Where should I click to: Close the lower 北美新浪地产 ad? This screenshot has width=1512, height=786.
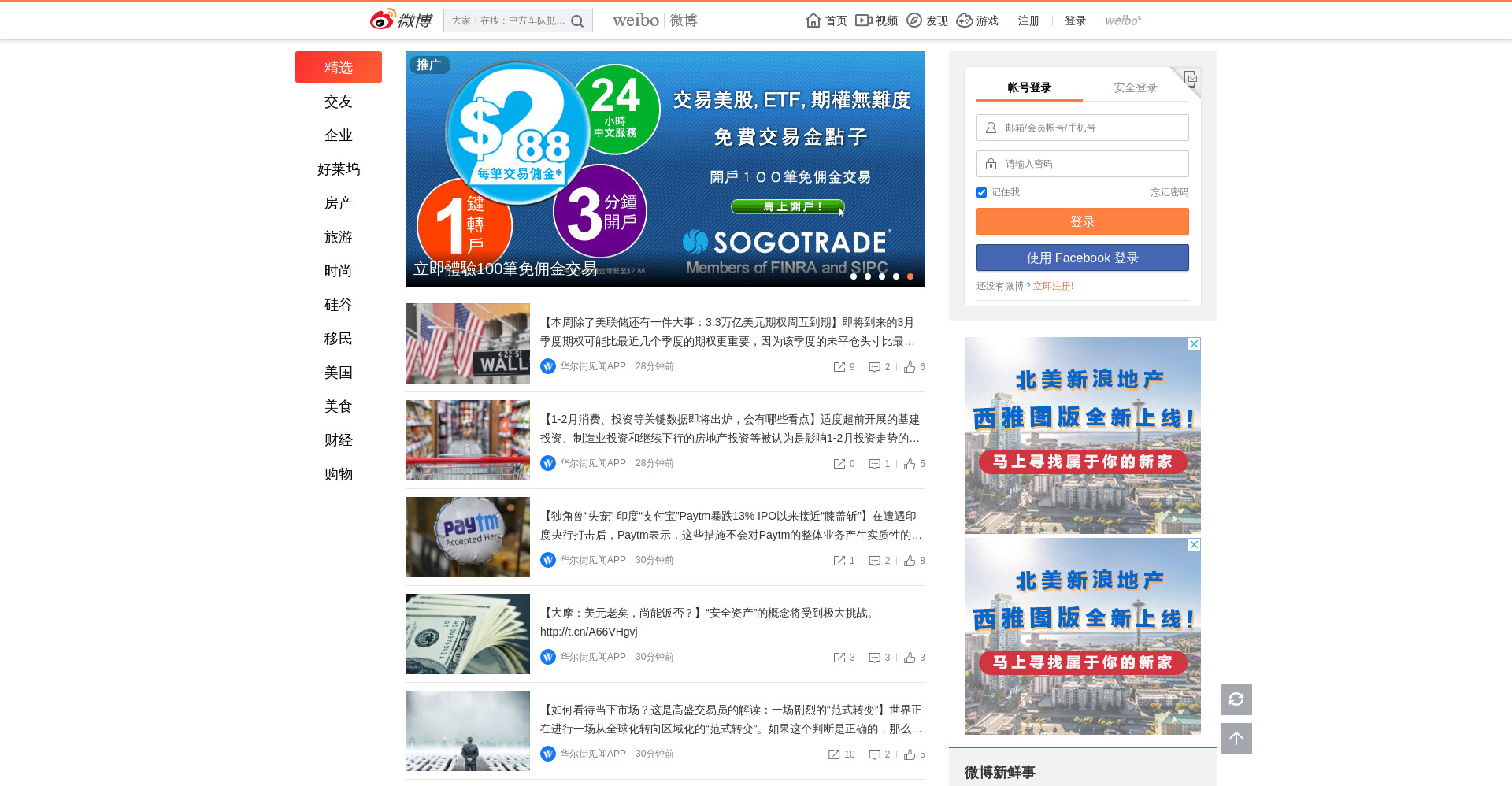[x=1195, y=544]
